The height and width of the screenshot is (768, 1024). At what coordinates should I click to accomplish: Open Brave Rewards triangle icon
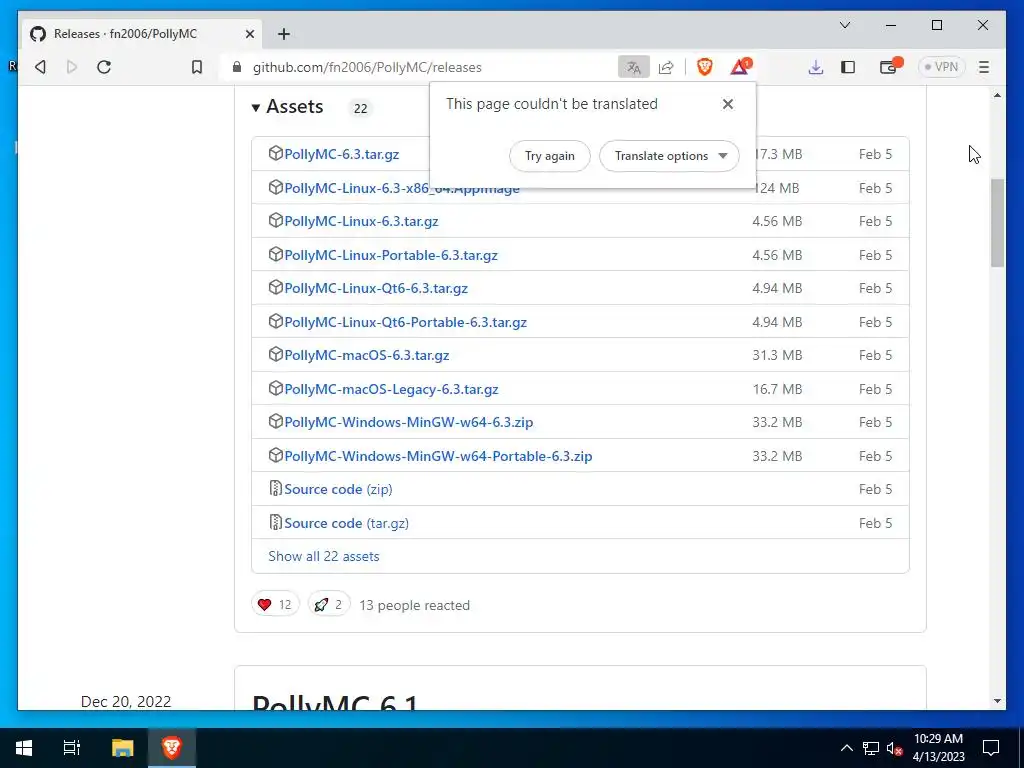741,67
